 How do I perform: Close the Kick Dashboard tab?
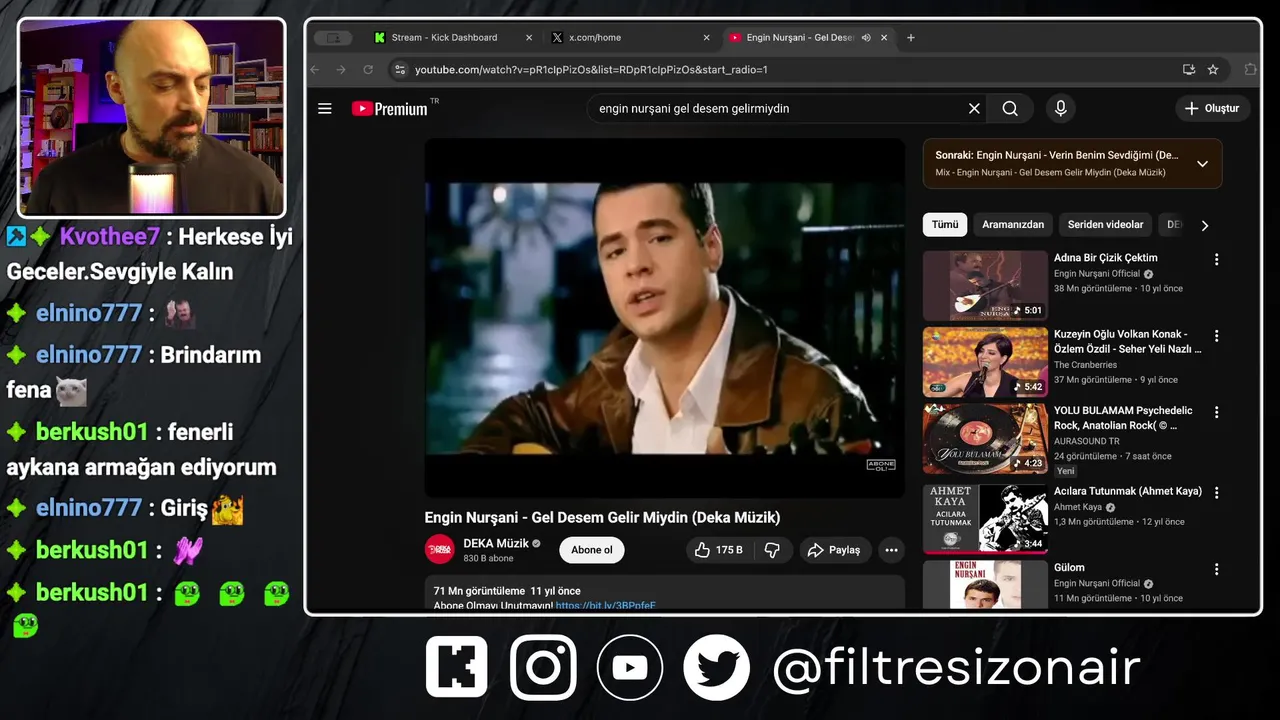529,37
